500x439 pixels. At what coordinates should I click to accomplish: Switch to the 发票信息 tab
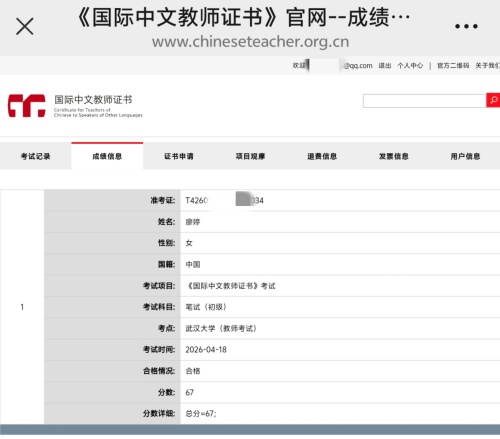coord(394,156)
